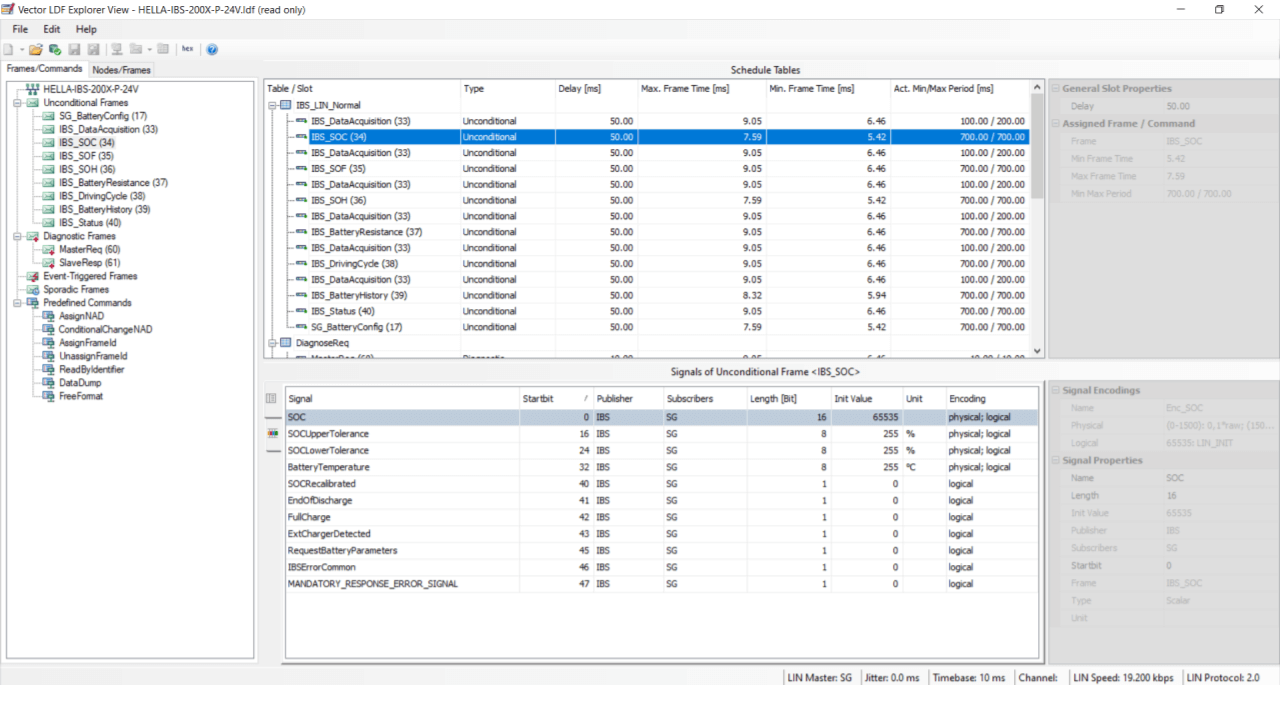Viewport: 1280px width, 720px height.
Task: Select the BatteryTemperature signal row
Action: (662, 467)
